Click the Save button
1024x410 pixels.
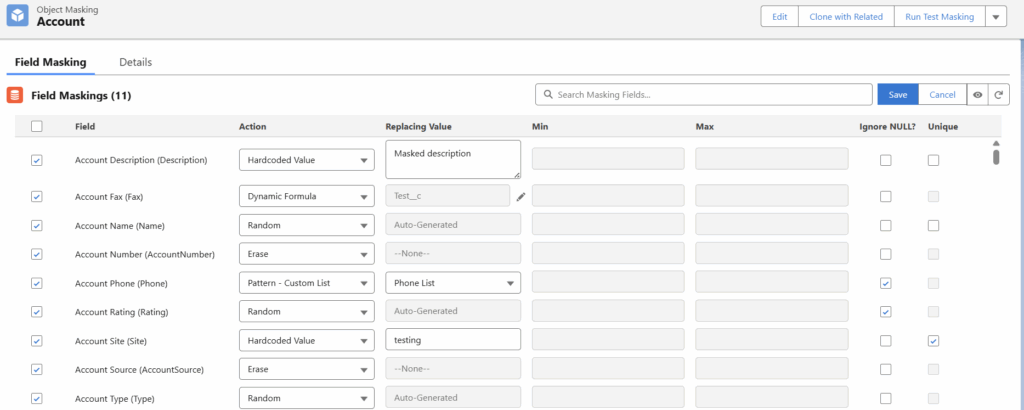point(897,95)
